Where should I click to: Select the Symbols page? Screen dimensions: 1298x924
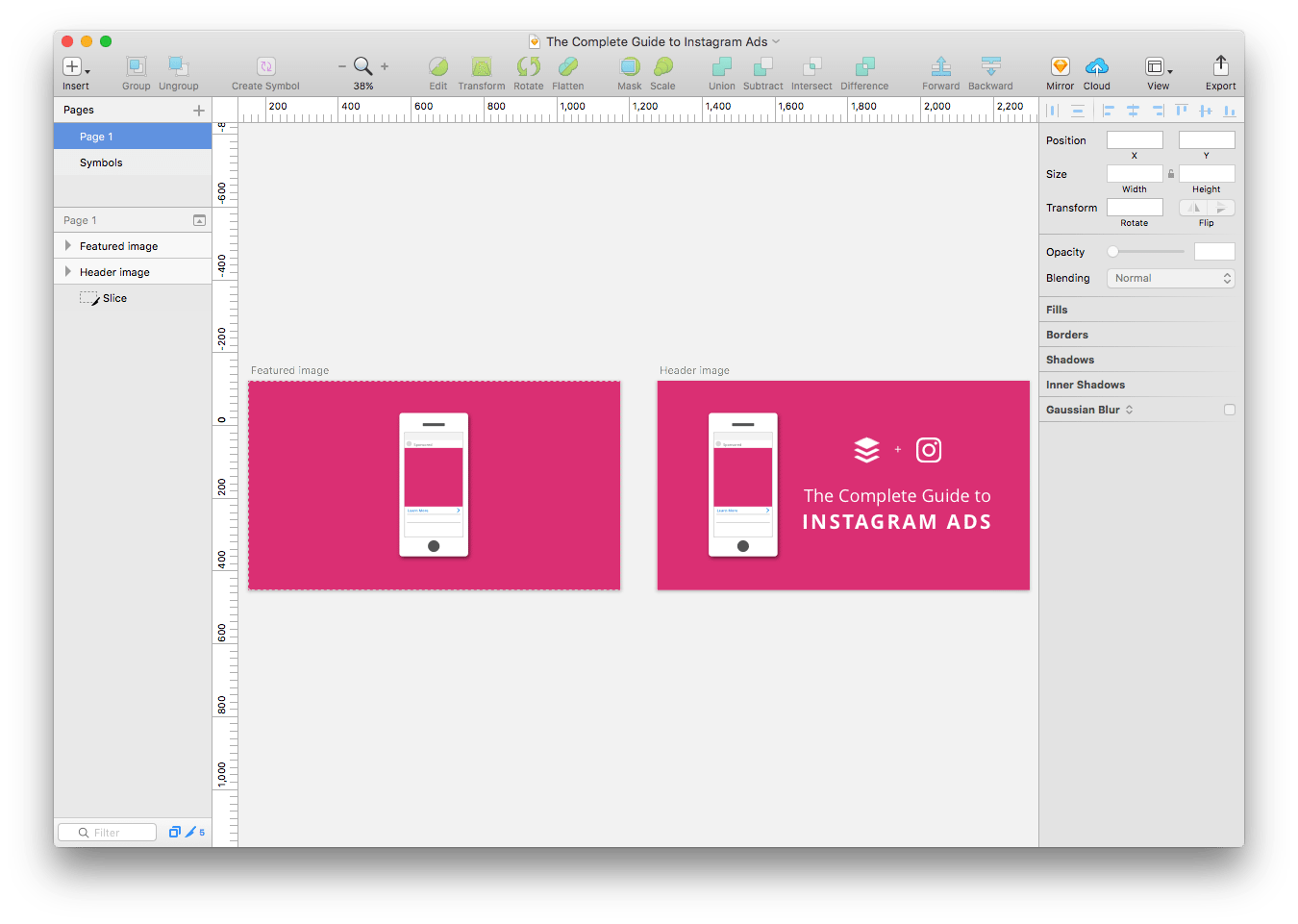click(133, 162)
